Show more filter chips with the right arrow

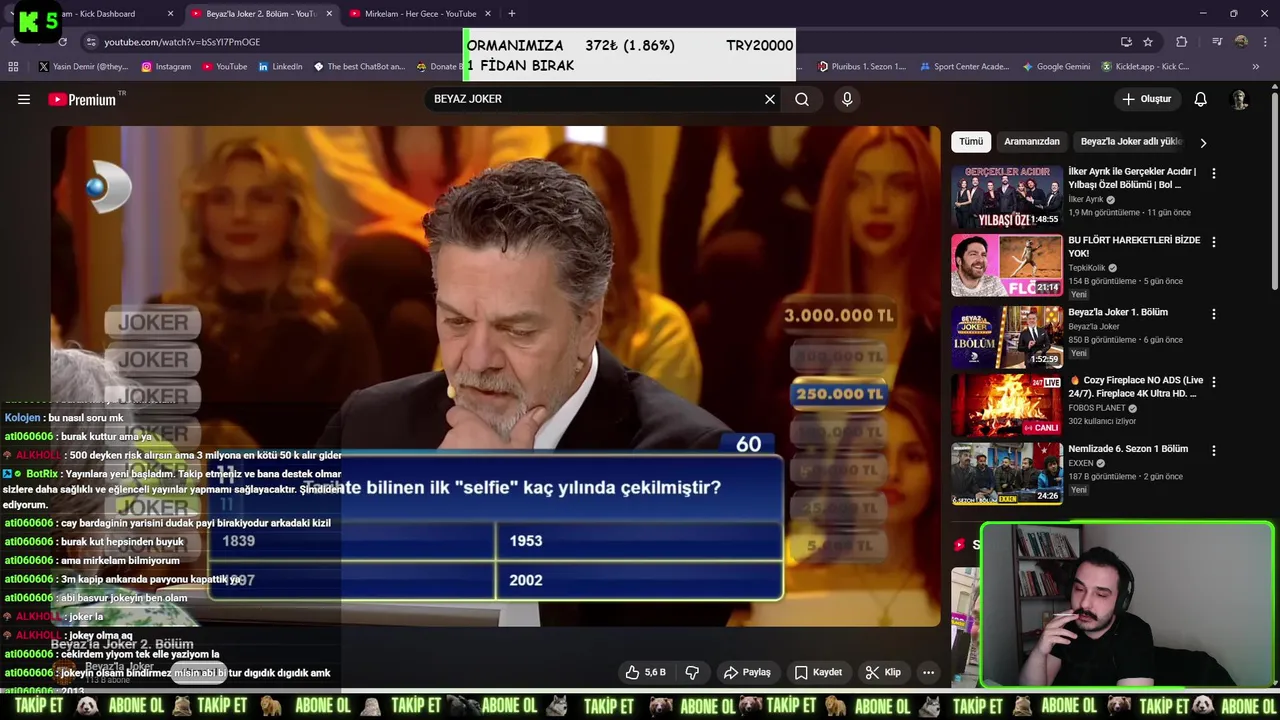coord(1203,142)
